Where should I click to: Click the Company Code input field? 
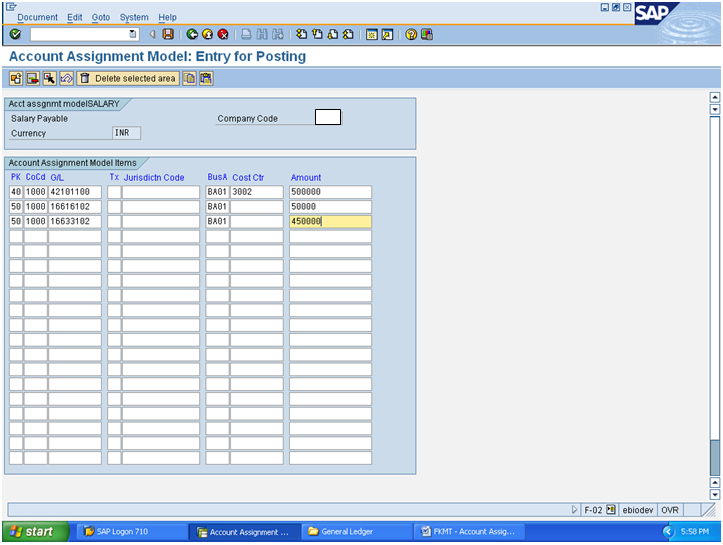tap(328, 117)
